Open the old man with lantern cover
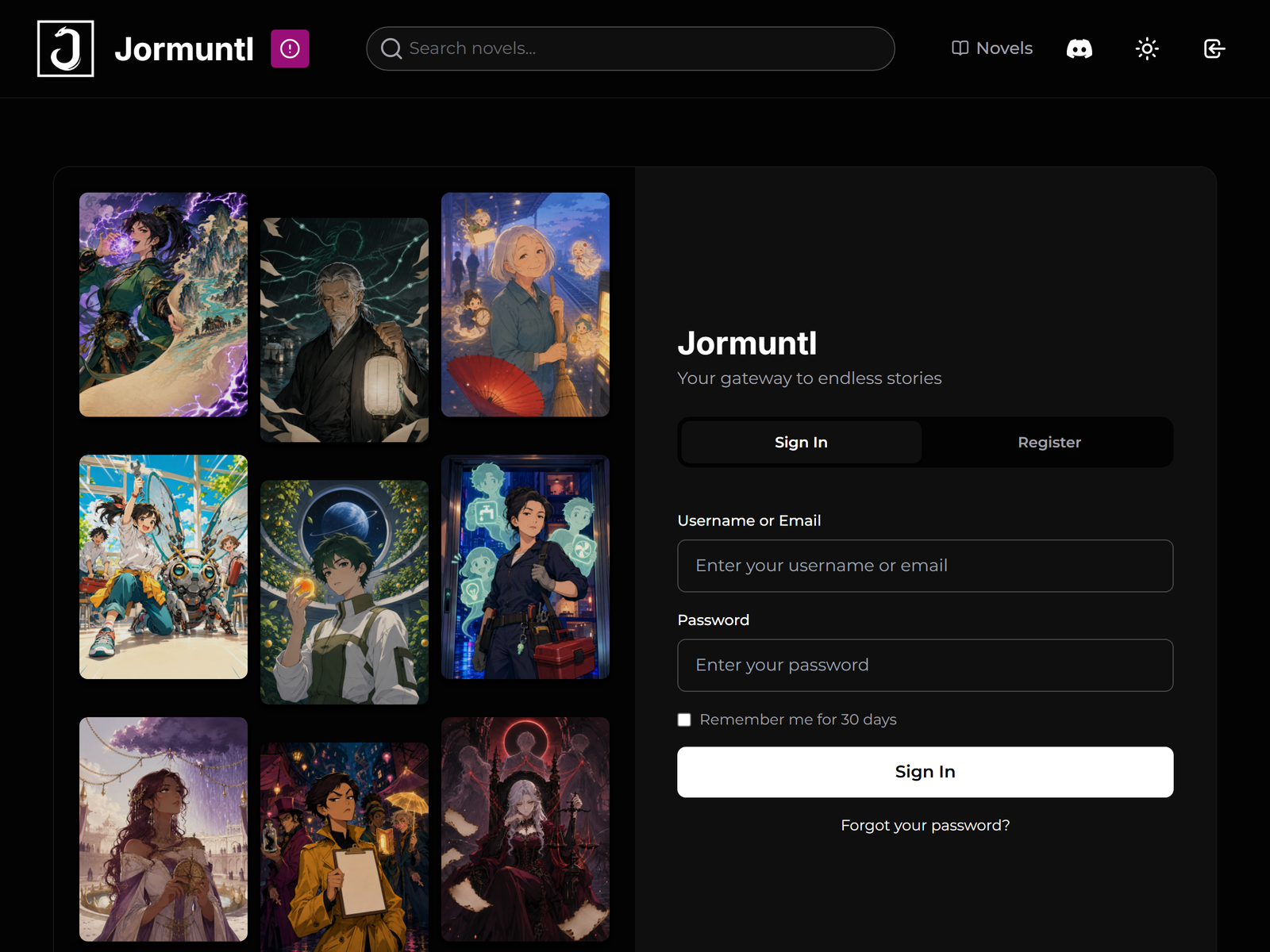The width and height of the screenshot is (1270, 952). (x=344, y=330)
